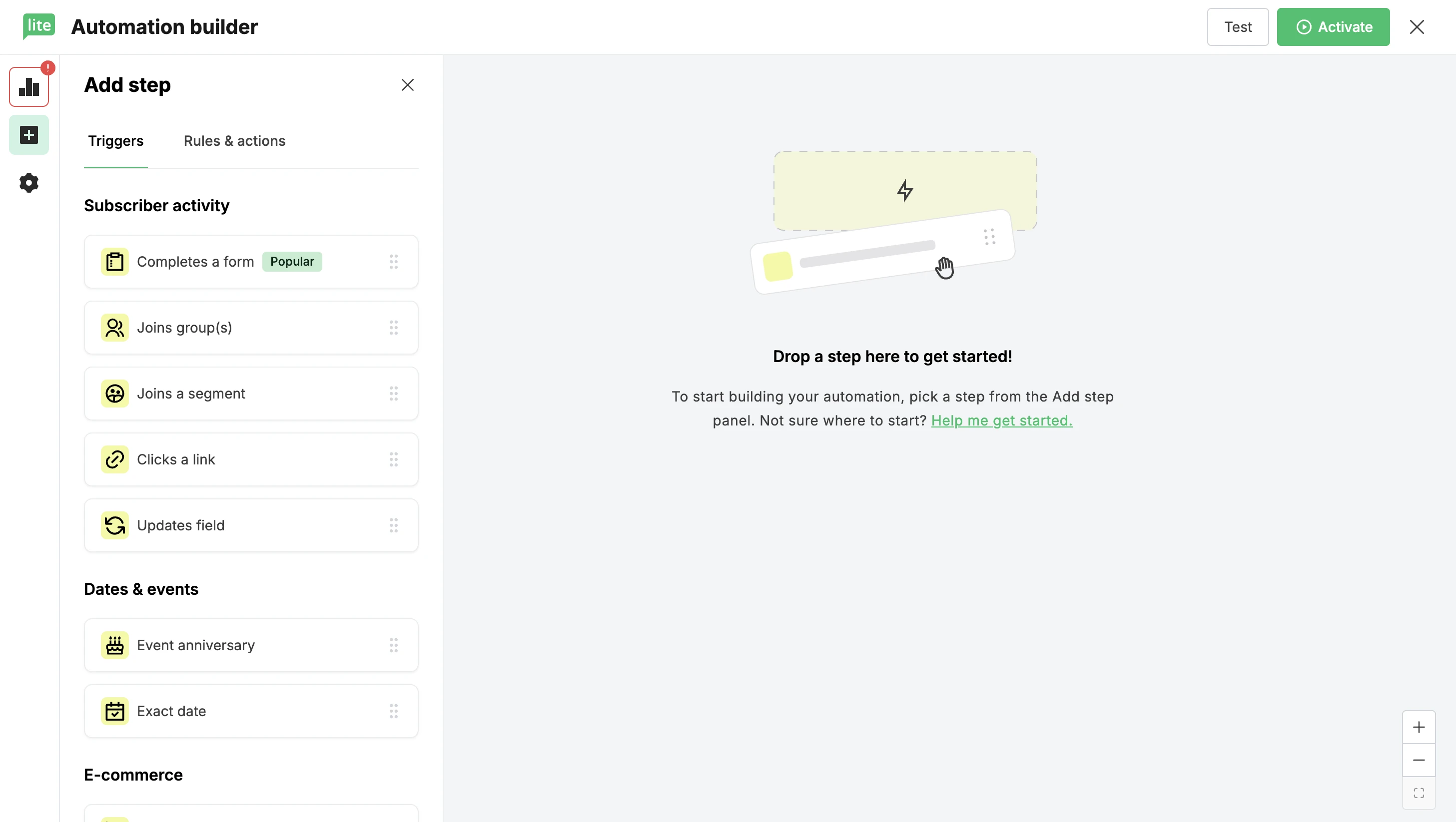Click the Event anniversary cake icon
The width and height of the screenshot is (1456, 822).
tap(115, 646)
